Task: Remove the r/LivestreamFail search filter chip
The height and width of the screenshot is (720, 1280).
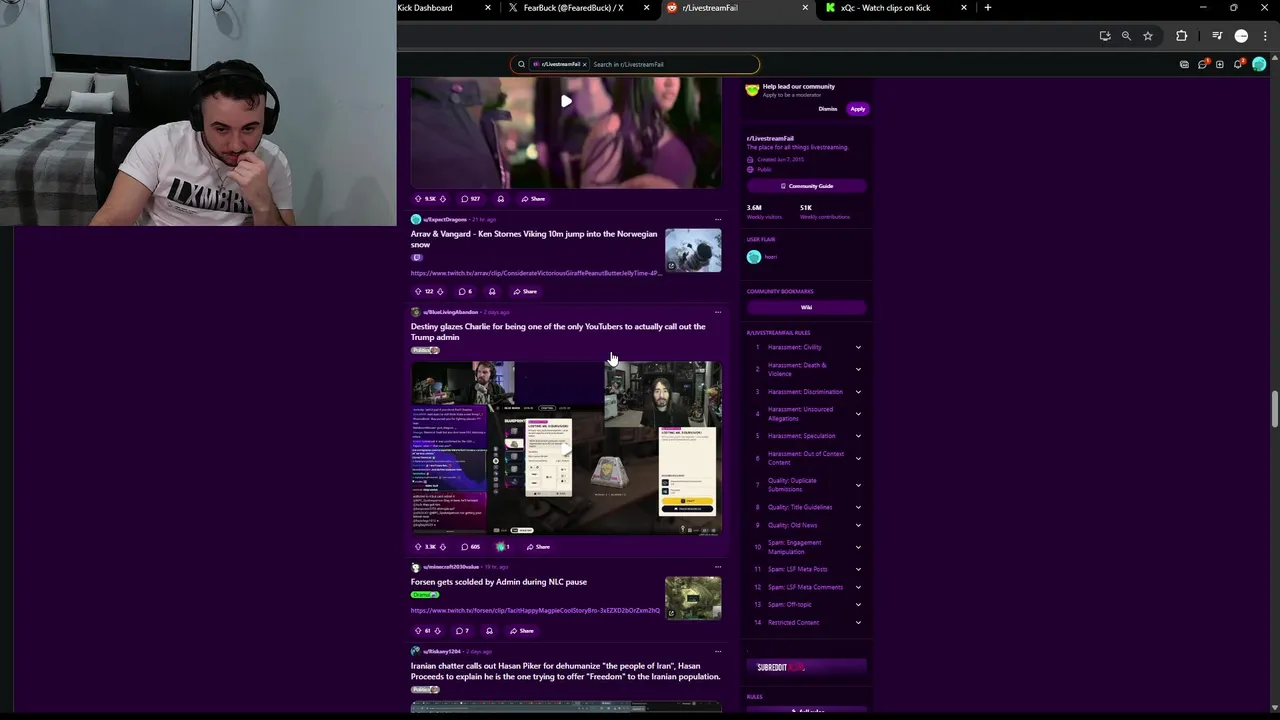Action: click(585, 64)
